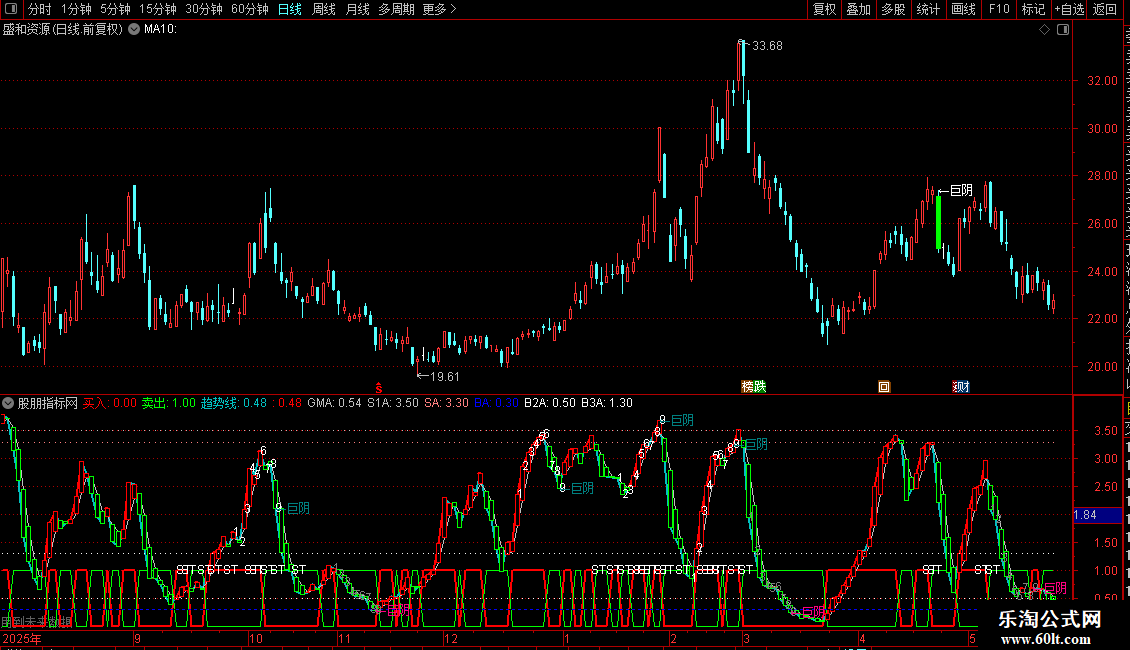Click the B3A: 1.30 value

[x=607, y=403]
